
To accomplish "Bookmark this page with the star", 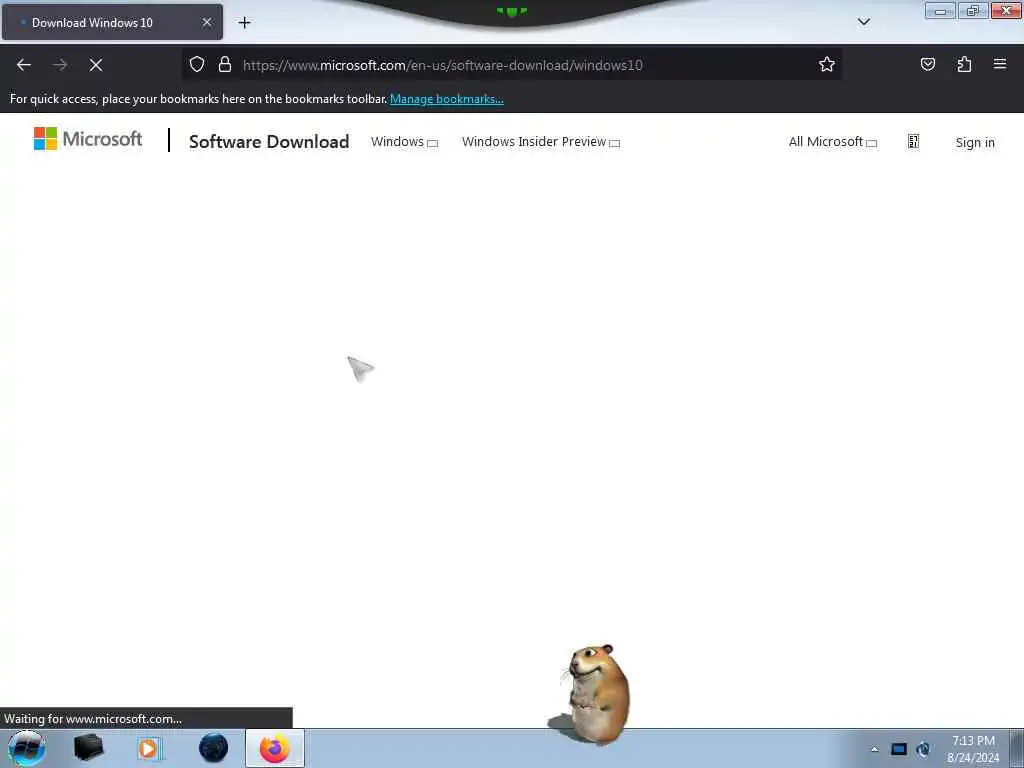I will pyautogui.click(x=827, y=65).
